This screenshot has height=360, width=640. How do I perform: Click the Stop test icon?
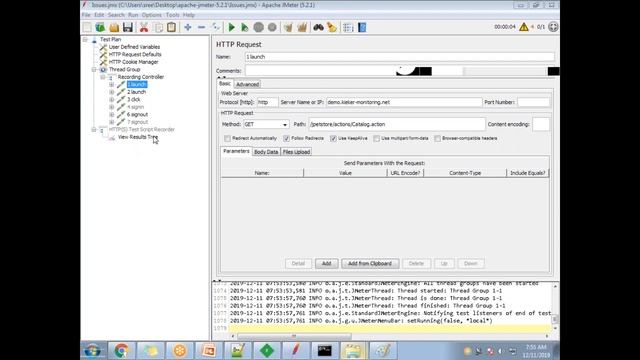(258, 27)
